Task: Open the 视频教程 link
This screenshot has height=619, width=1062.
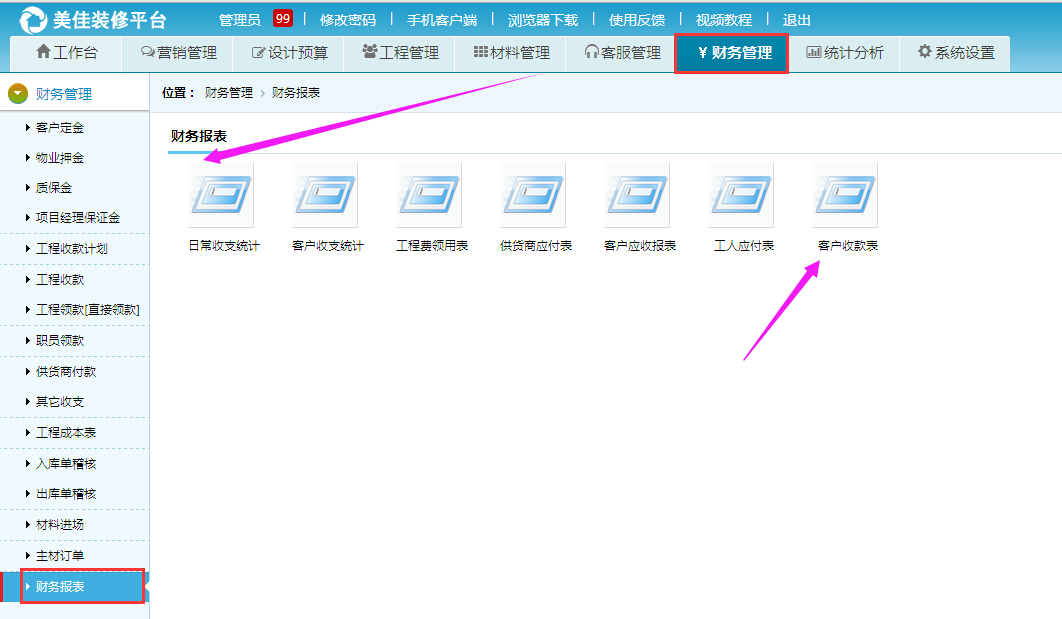Action: point(724,20)
